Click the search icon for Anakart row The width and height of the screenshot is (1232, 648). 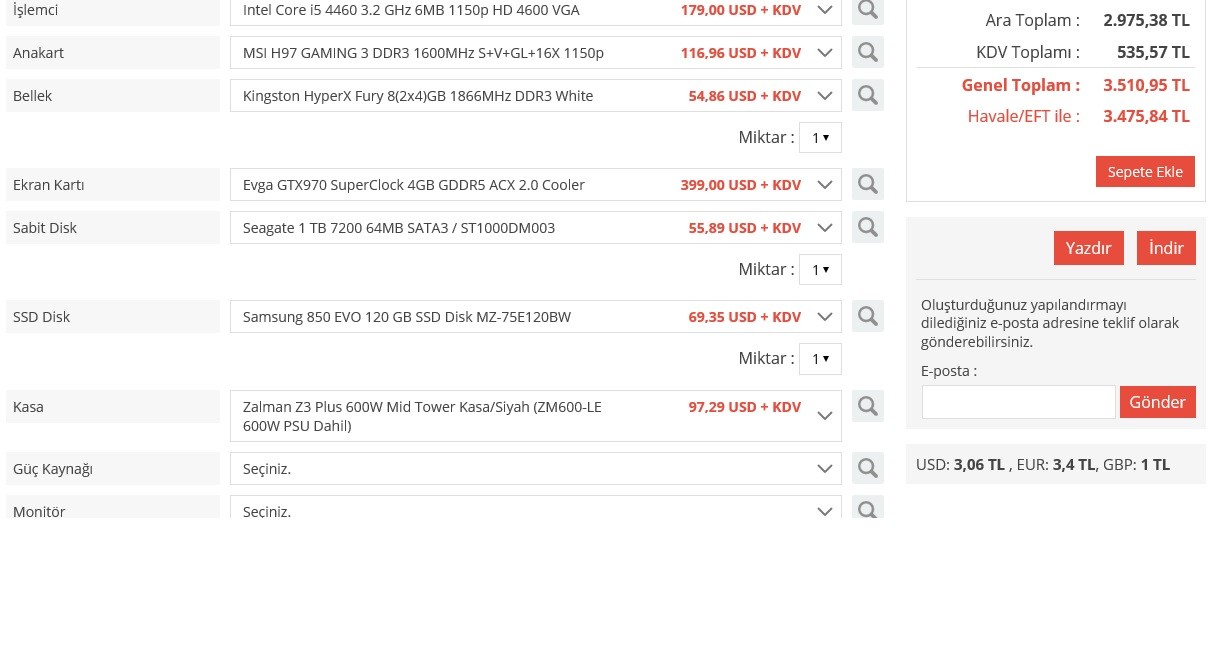[x=867, y=53]
